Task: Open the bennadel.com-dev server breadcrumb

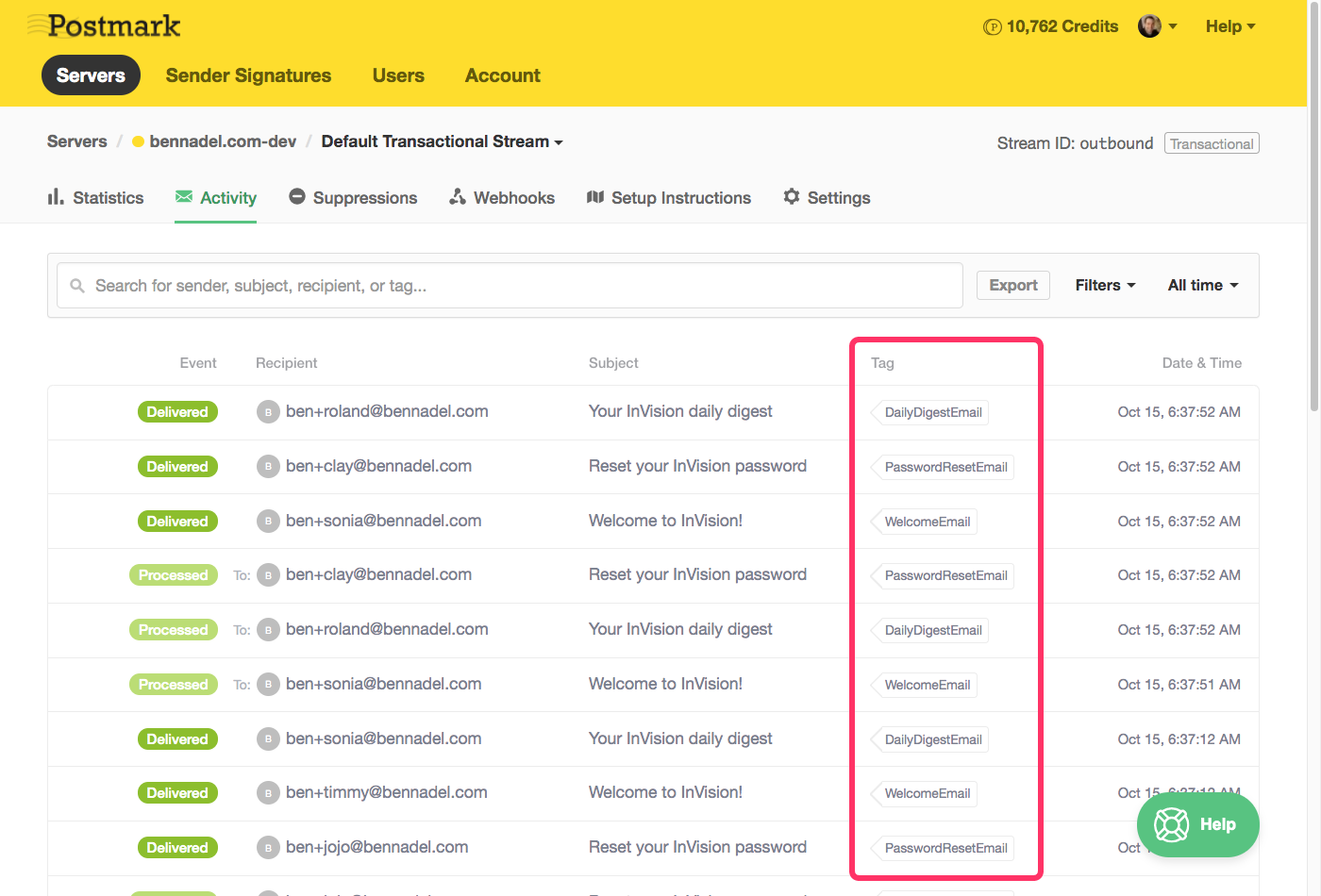Action: (222, 141)
